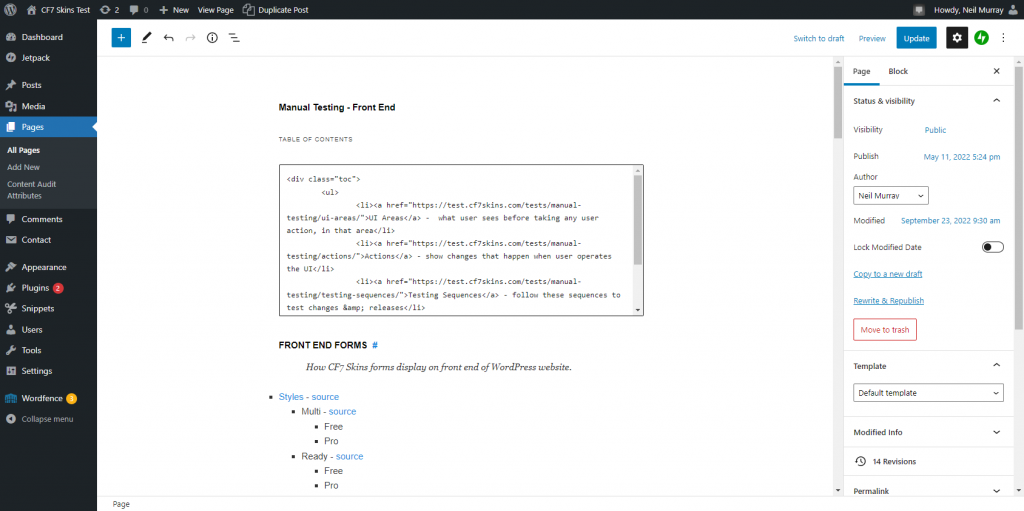Open the three-dot Options menu

[1004, 38]
